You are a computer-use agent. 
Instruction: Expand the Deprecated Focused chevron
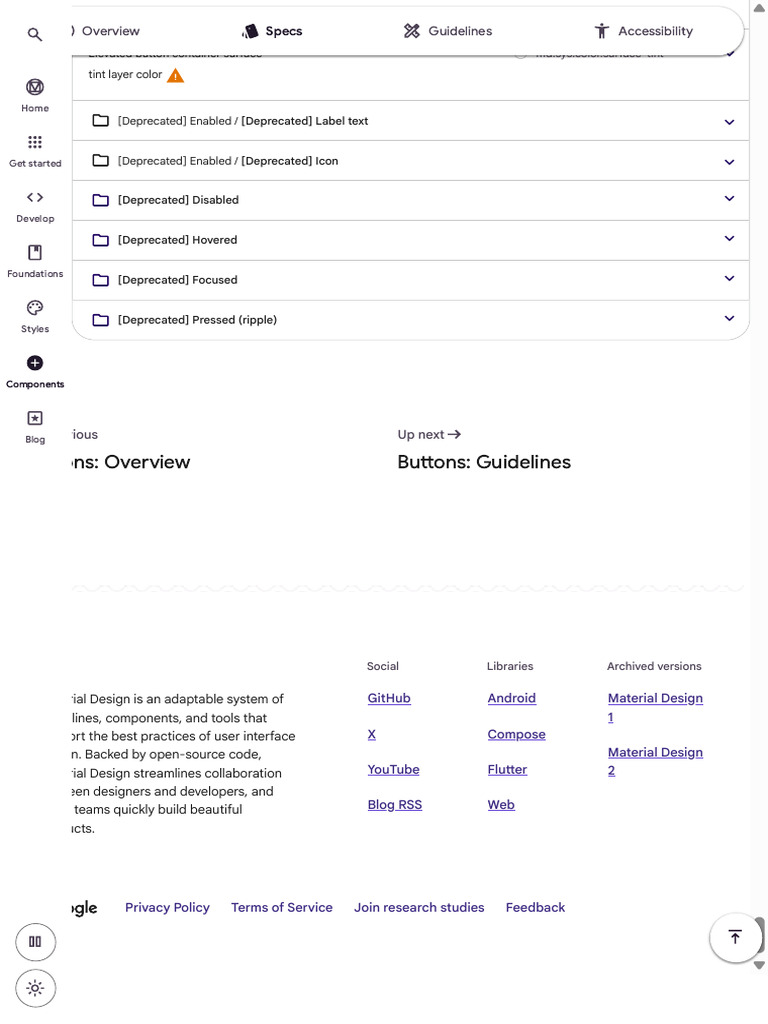point(729,278)
